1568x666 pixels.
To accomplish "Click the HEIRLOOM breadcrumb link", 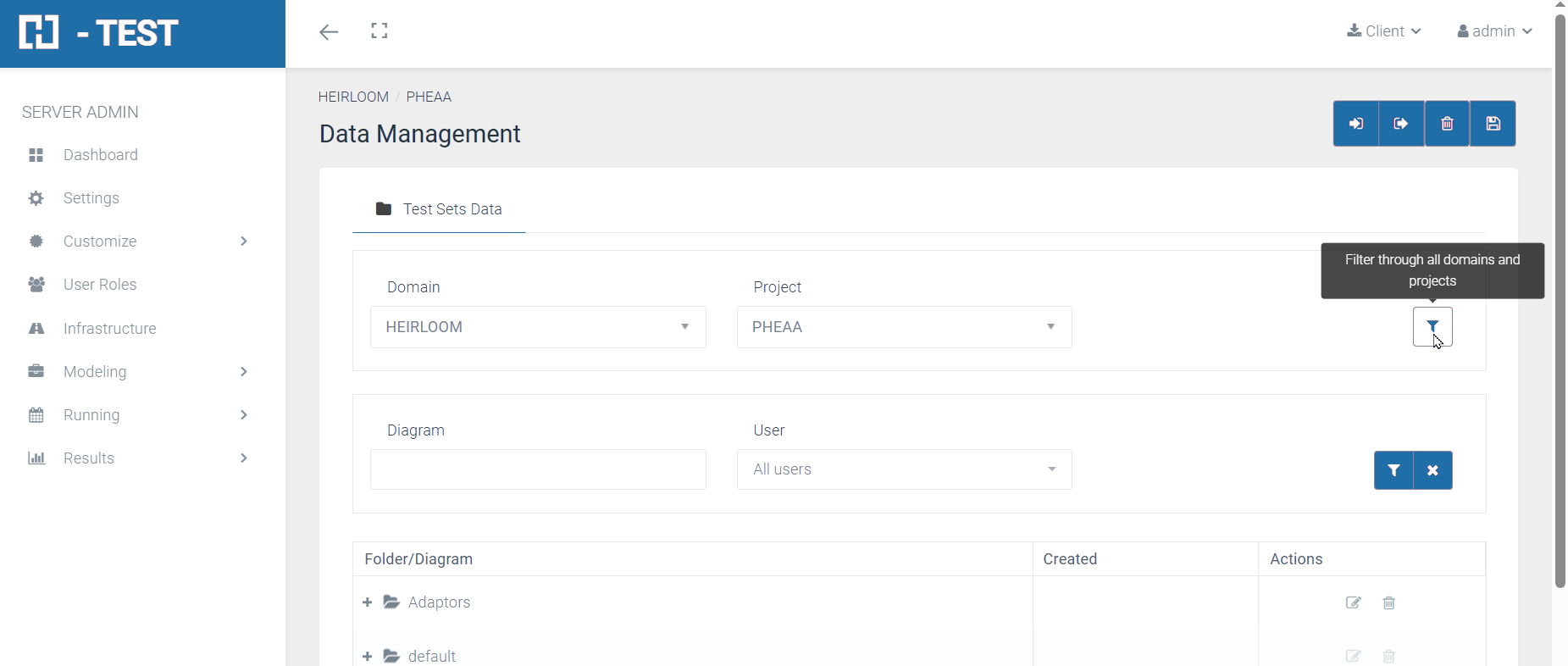I will 353,97.
